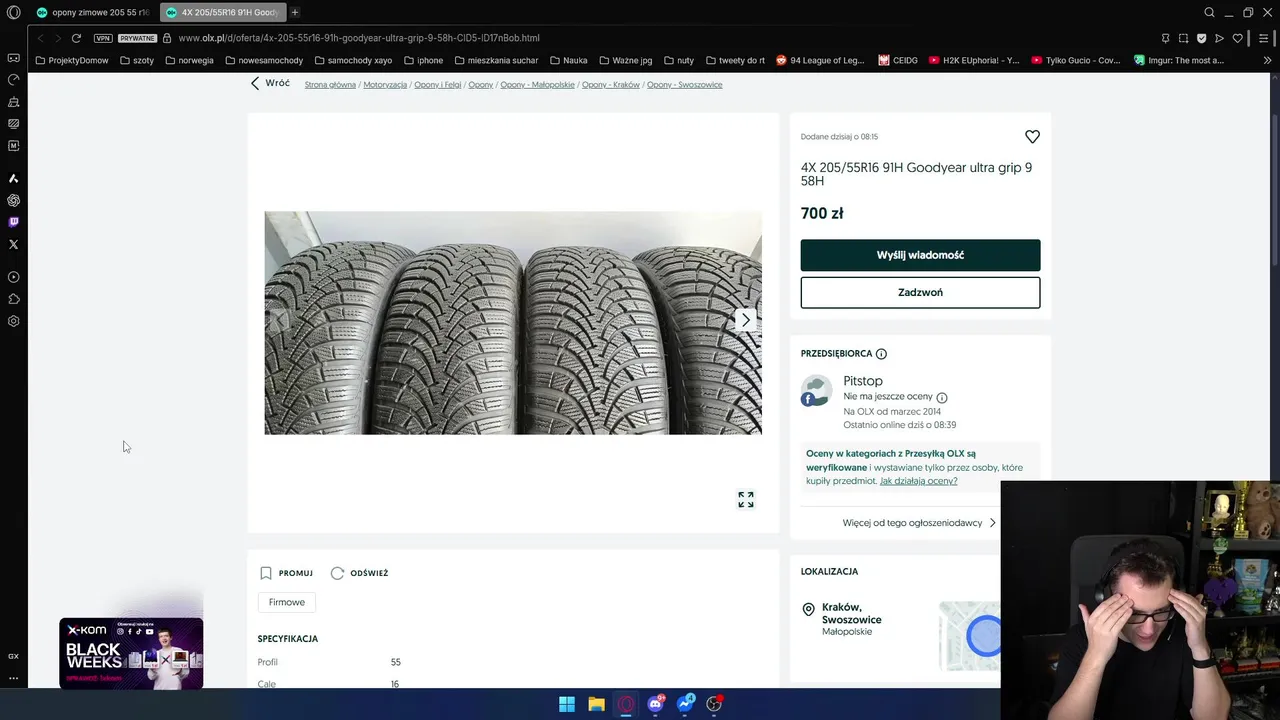The image size is (1280, 720).
Task: Click the pinboard pin icon in the toolbar
Action: pyautogui.click(x=1165, y=38)
